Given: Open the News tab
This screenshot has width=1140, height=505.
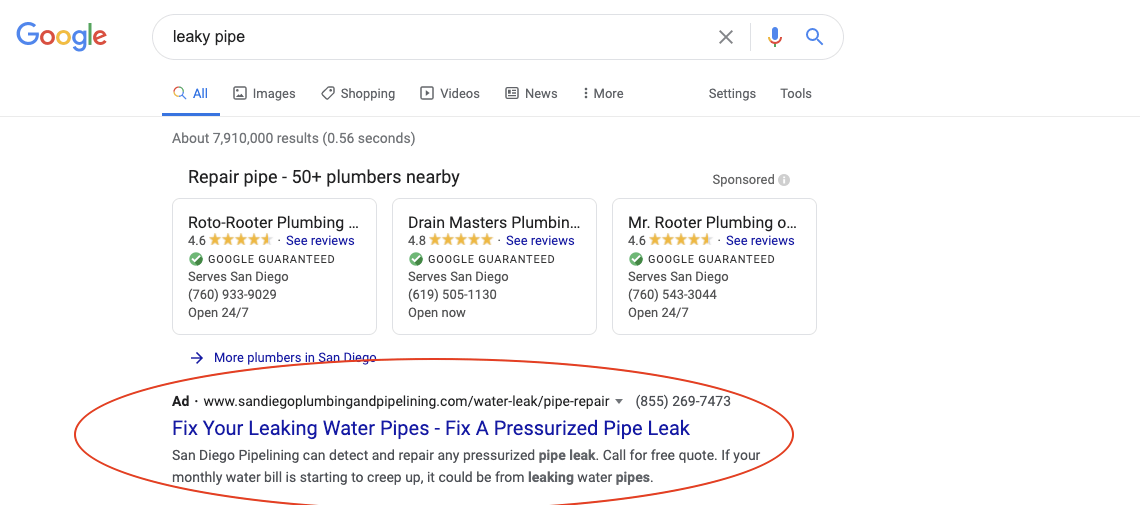Looking at the screenshot, I should [x=531, y=94].
